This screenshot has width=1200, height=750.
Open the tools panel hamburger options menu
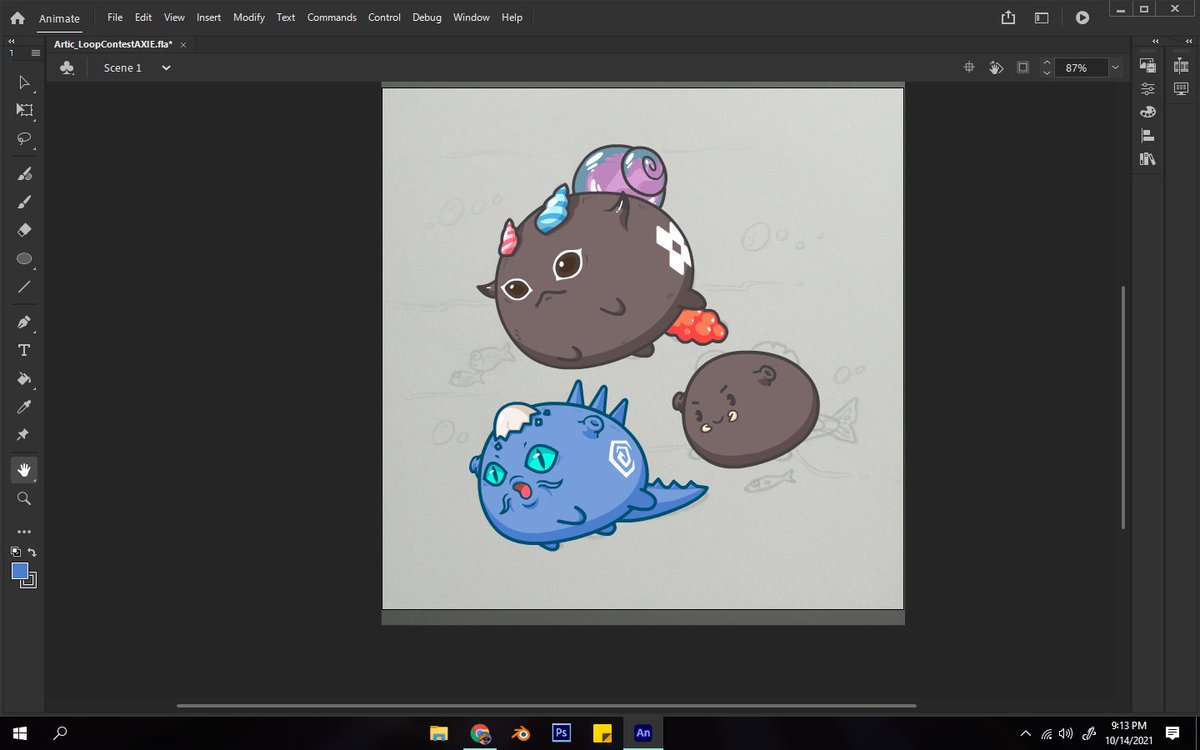(x=35, y=52)
